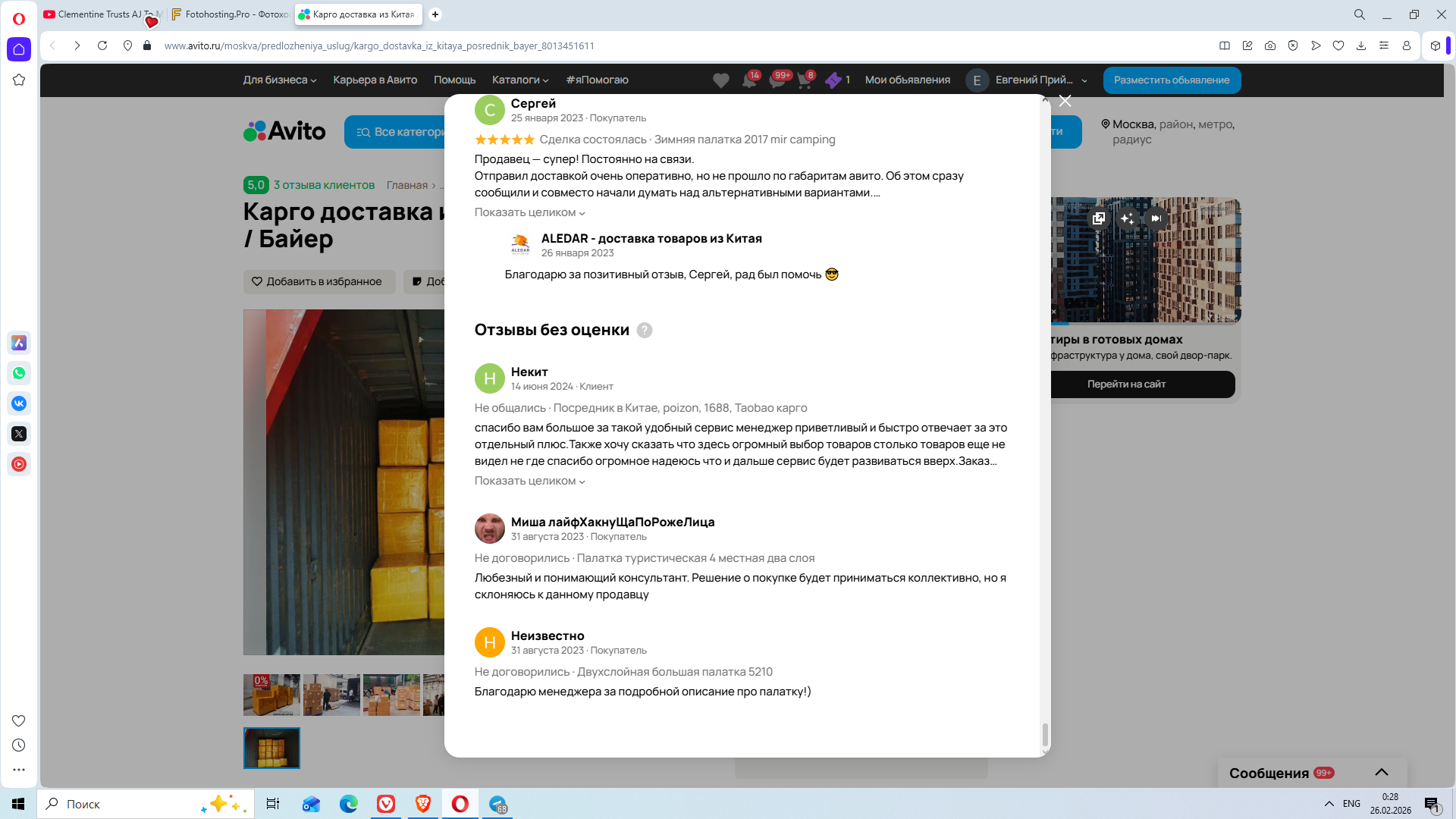Open Avito notifications bell icon
This screenshot has width=1456, height=819.
(x=749, y=80)
